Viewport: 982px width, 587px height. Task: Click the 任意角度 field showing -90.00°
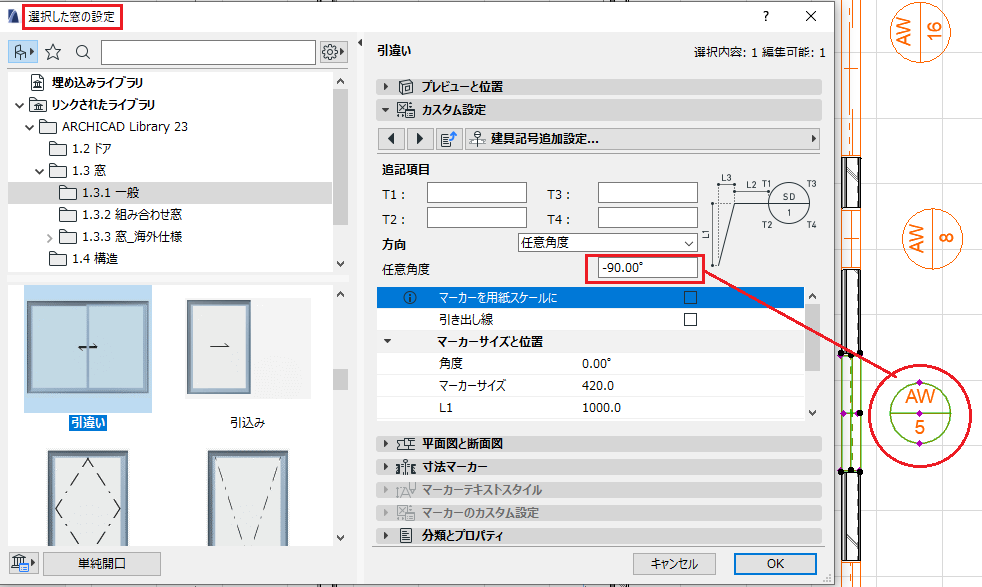(x=648, y=268)
